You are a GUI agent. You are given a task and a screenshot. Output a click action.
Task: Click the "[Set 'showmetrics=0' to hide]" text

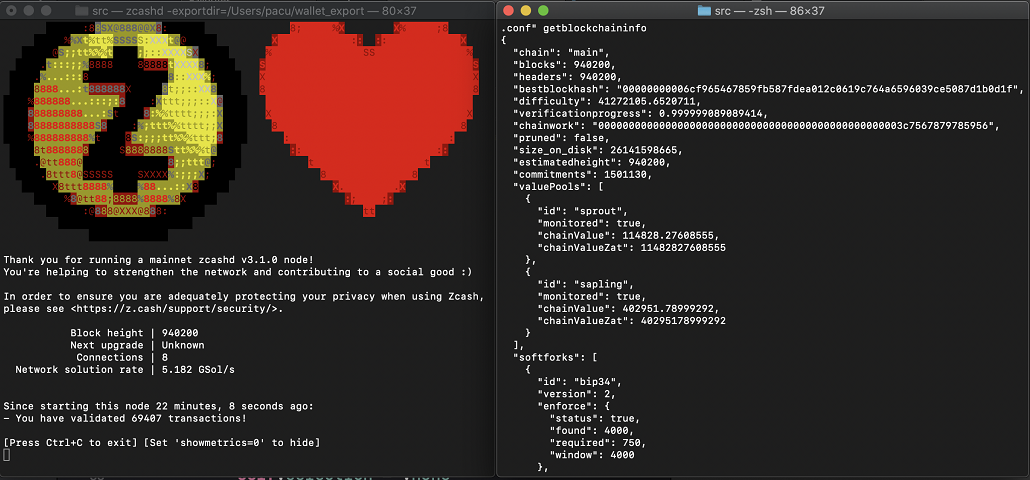[x=232, y=443]
